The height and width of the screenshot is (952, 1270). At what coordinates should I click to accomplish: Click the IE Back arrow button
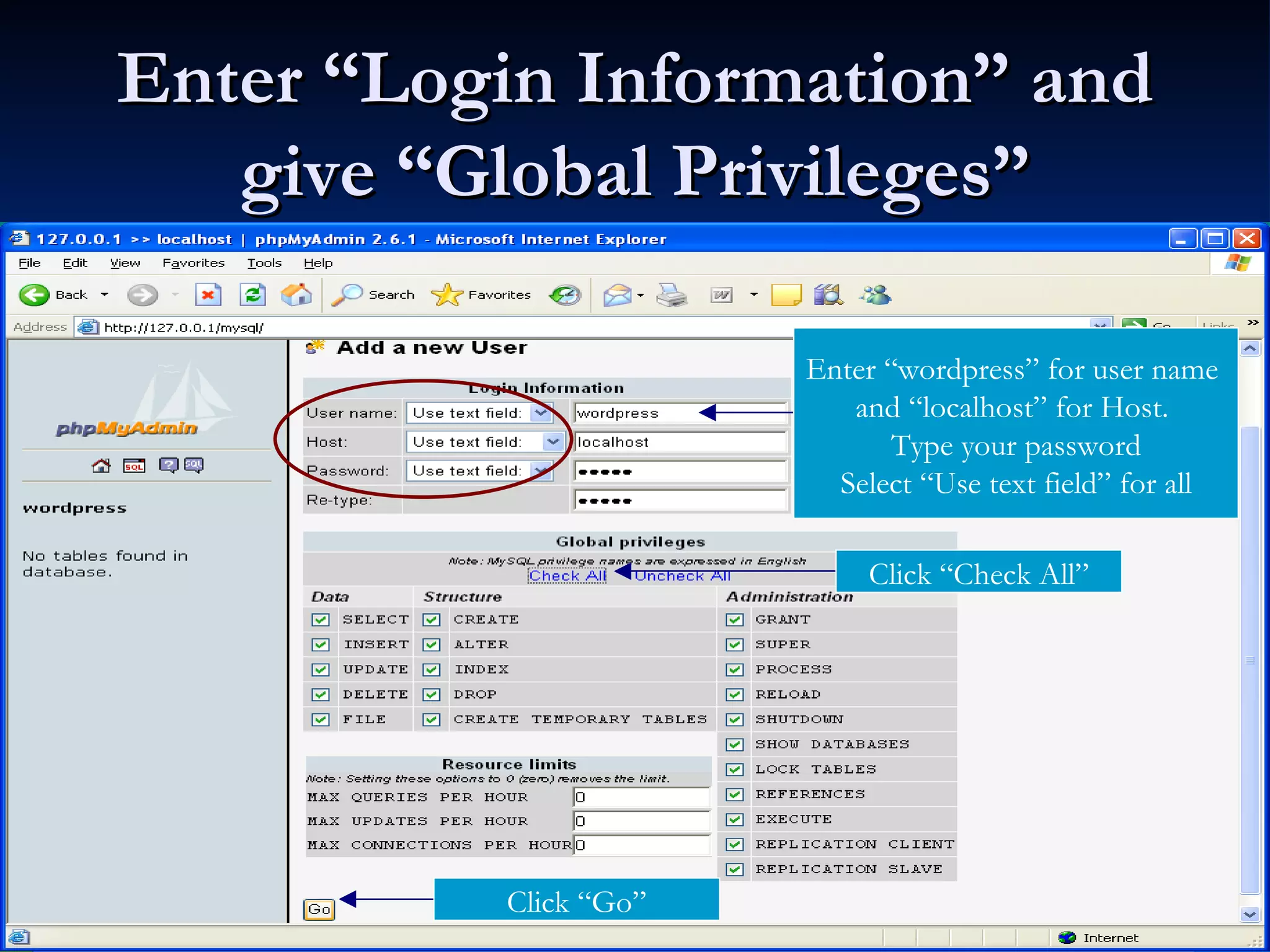click(35, 295)
